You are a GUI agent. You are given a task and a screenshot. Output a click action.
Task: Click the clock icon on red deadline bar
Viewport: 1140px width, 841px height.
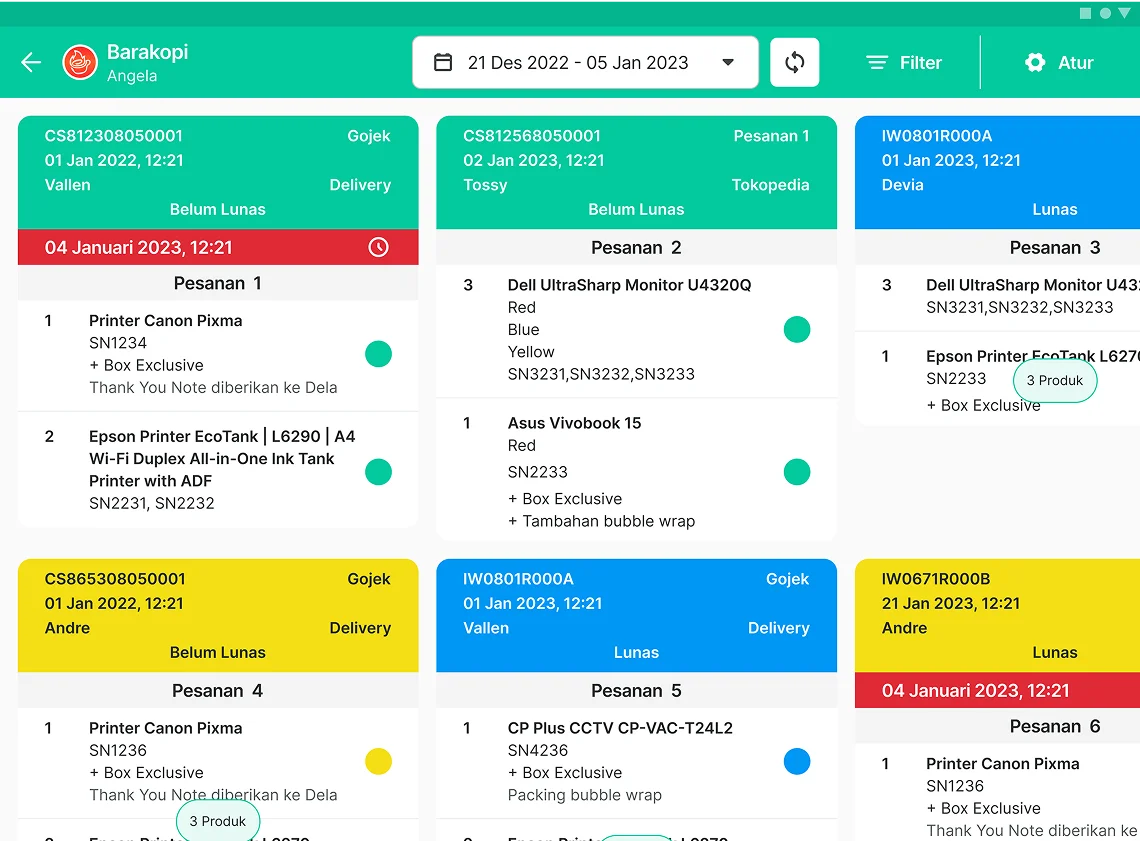378,247
